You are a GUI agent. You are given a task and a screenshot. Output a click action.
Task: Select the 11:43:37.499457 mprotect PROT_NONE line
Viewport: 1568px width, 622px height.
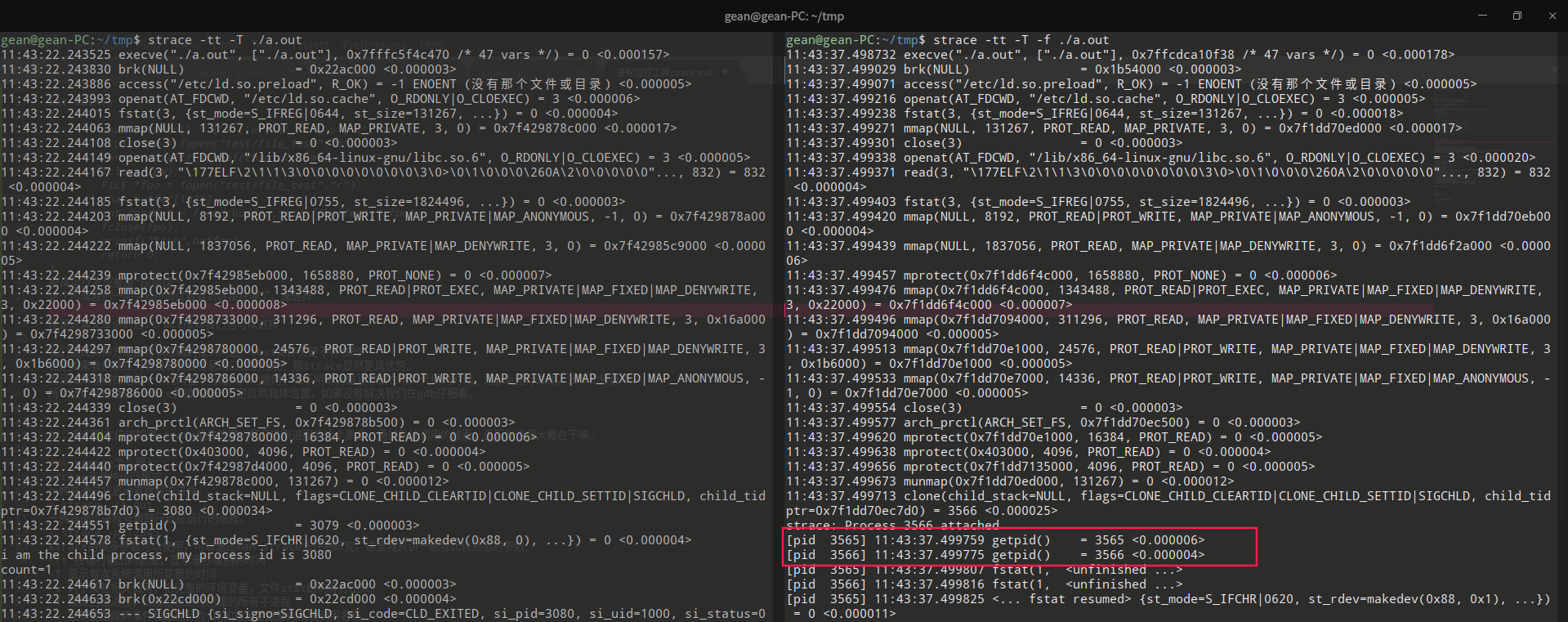(1061, 275)
